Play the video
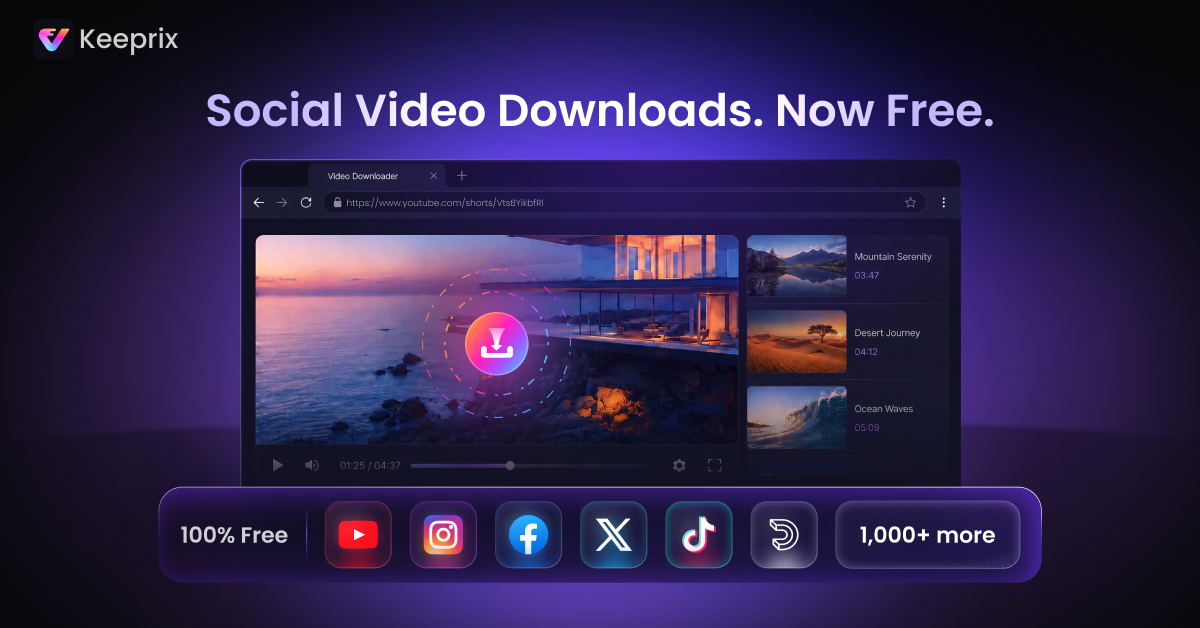This screenshot has height=628, width=1200. coord(278,465)
